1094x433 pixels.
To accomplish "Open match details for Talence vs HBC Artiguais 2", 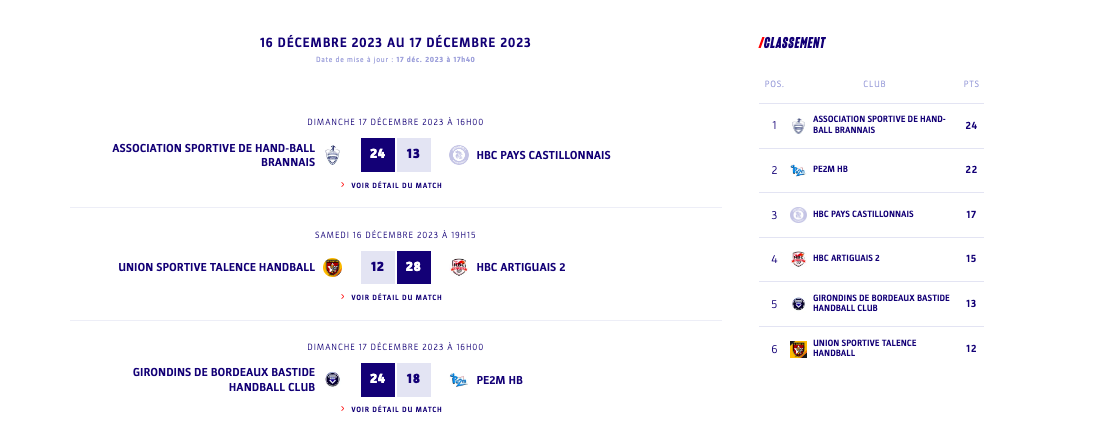I will click(392, 297).
